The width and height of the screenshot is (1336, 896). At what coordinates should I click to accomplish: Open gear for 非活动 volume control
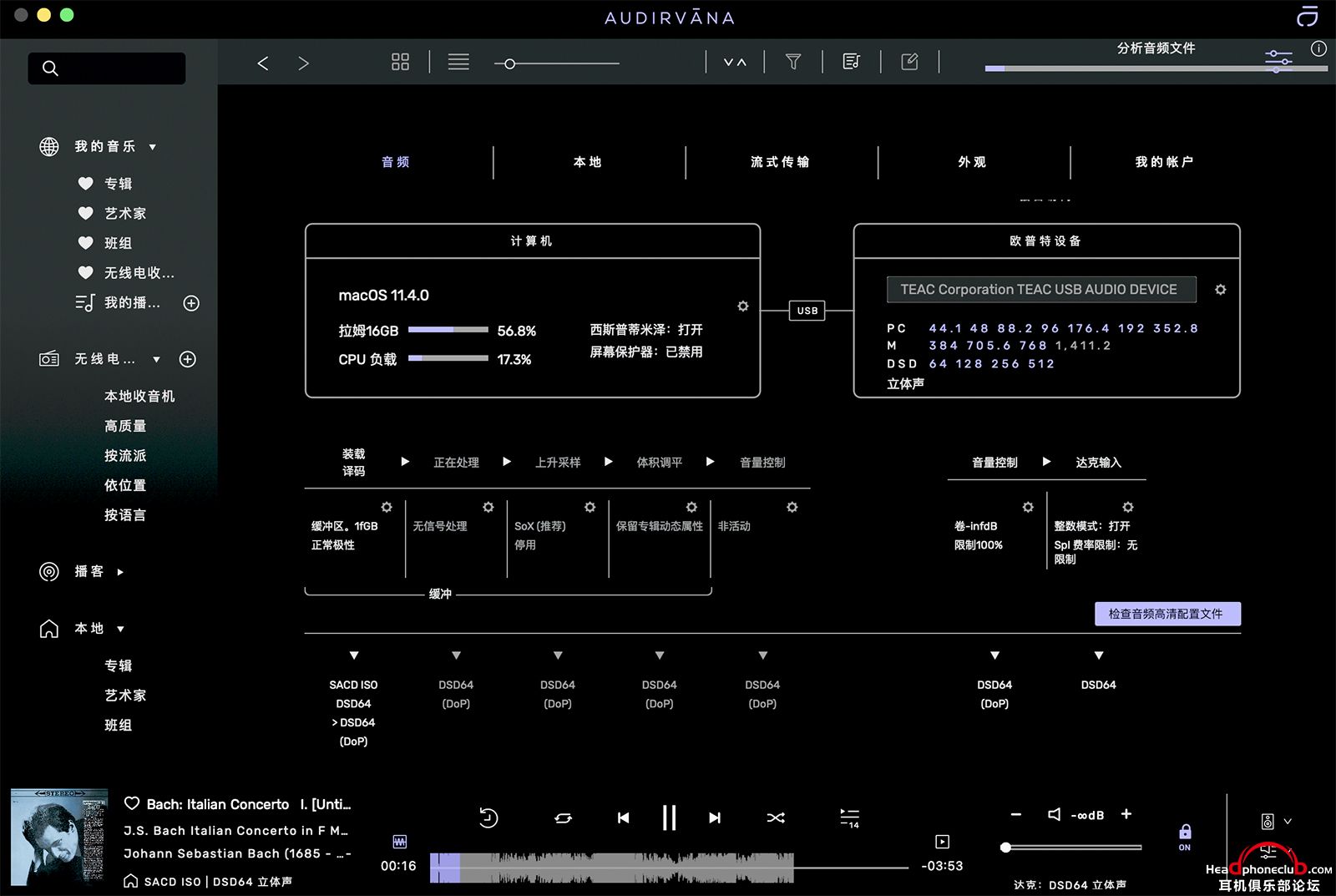(x=792, y=507)
